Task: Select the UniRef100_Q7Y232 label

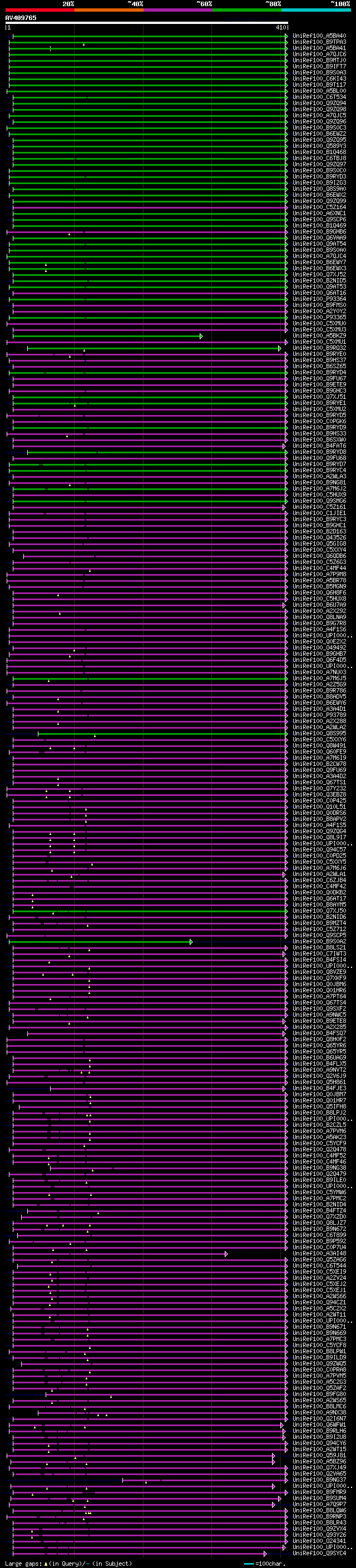Action: (x=319, y=788)
